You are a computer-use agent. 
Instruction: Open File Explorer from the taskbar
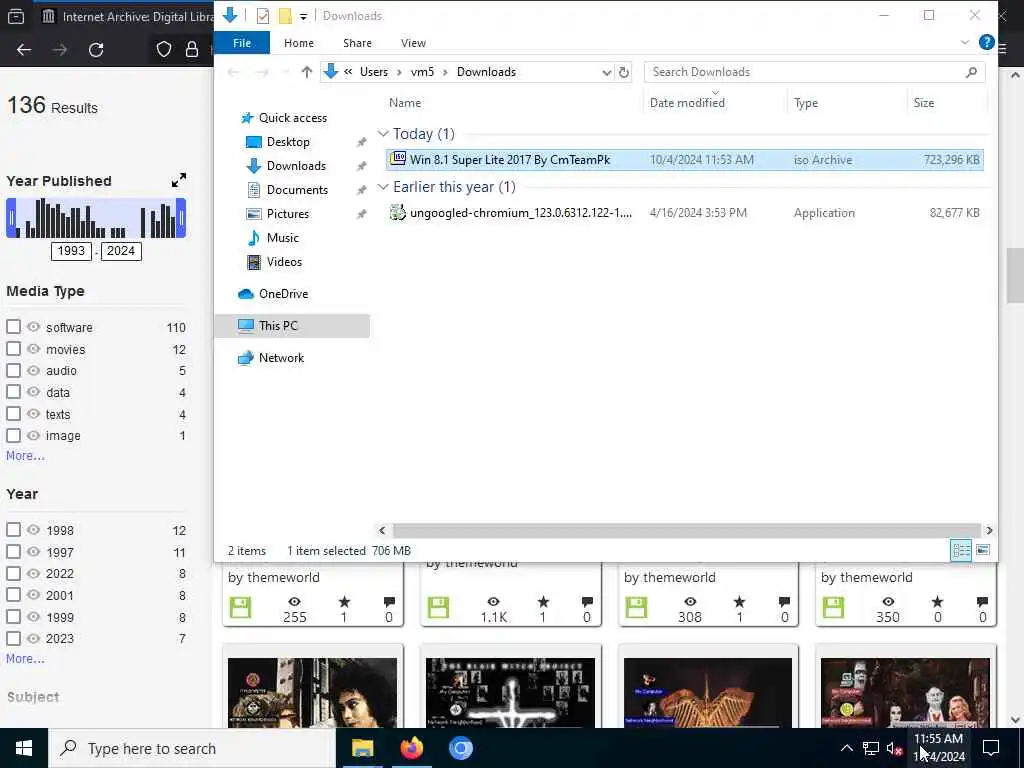pyautogui.click(x=362, y=748)
